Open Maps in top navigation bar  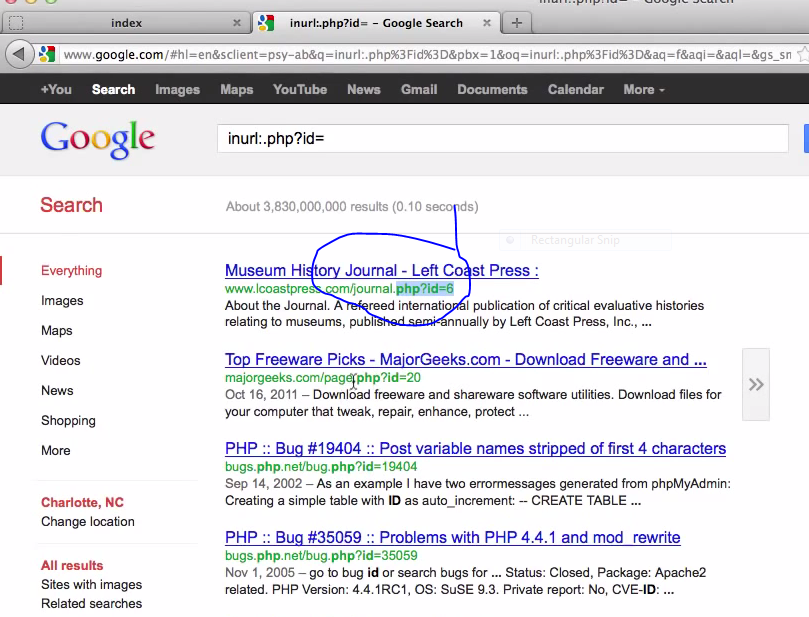point(237,90)
